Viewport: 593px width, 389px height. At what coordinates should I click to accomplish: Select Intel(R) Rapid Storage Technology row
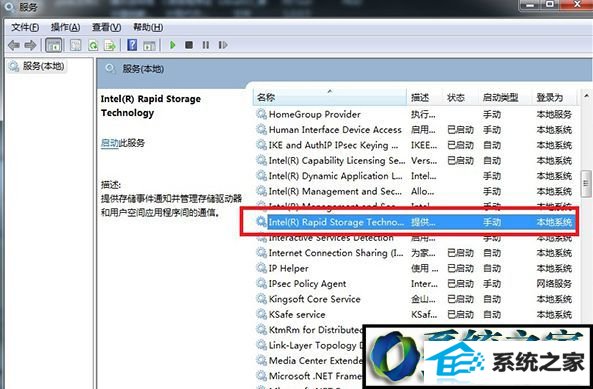pos(415,222)
